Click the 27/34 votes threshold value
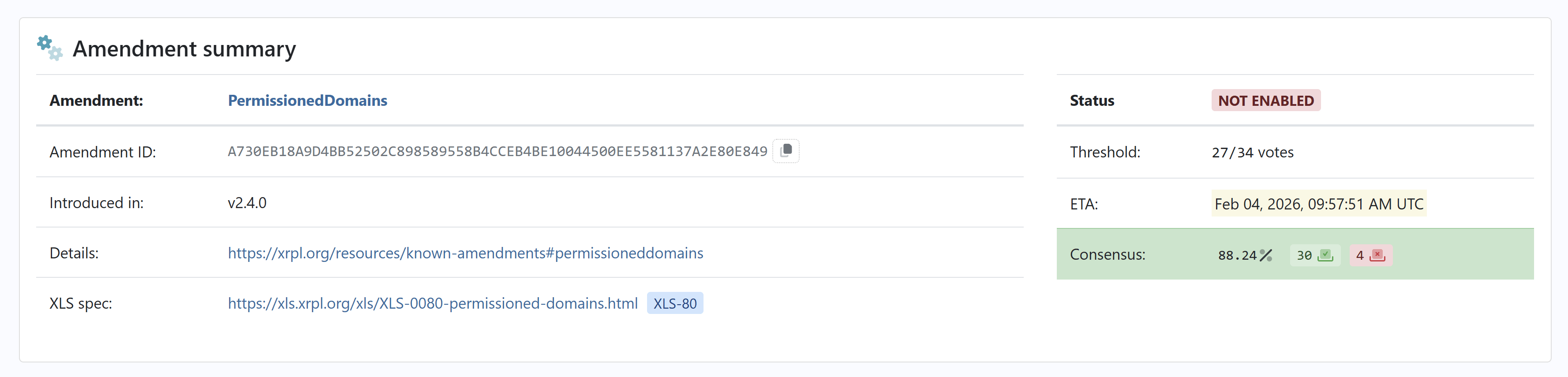This screenshot has height=377, width=1568. (1252, 152)
